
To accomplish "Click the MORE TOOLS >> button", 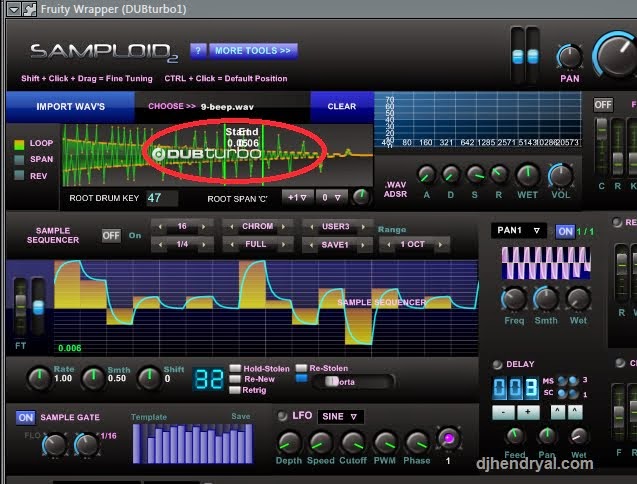I will 253,51.
